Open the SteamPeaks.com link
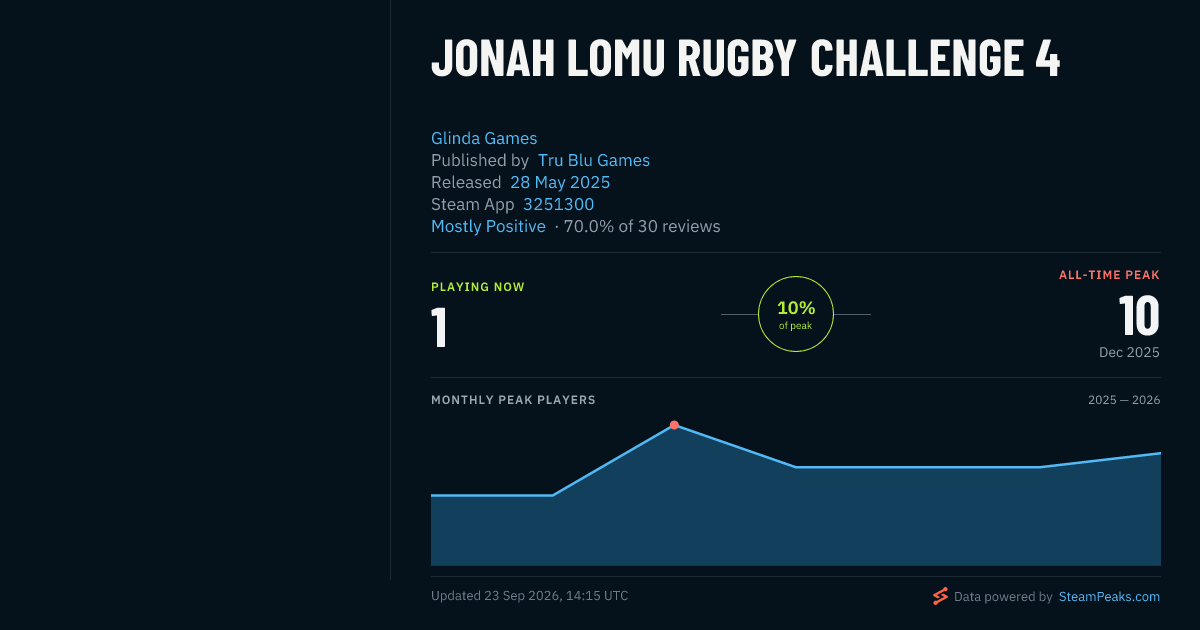 tap(1109, 597)
